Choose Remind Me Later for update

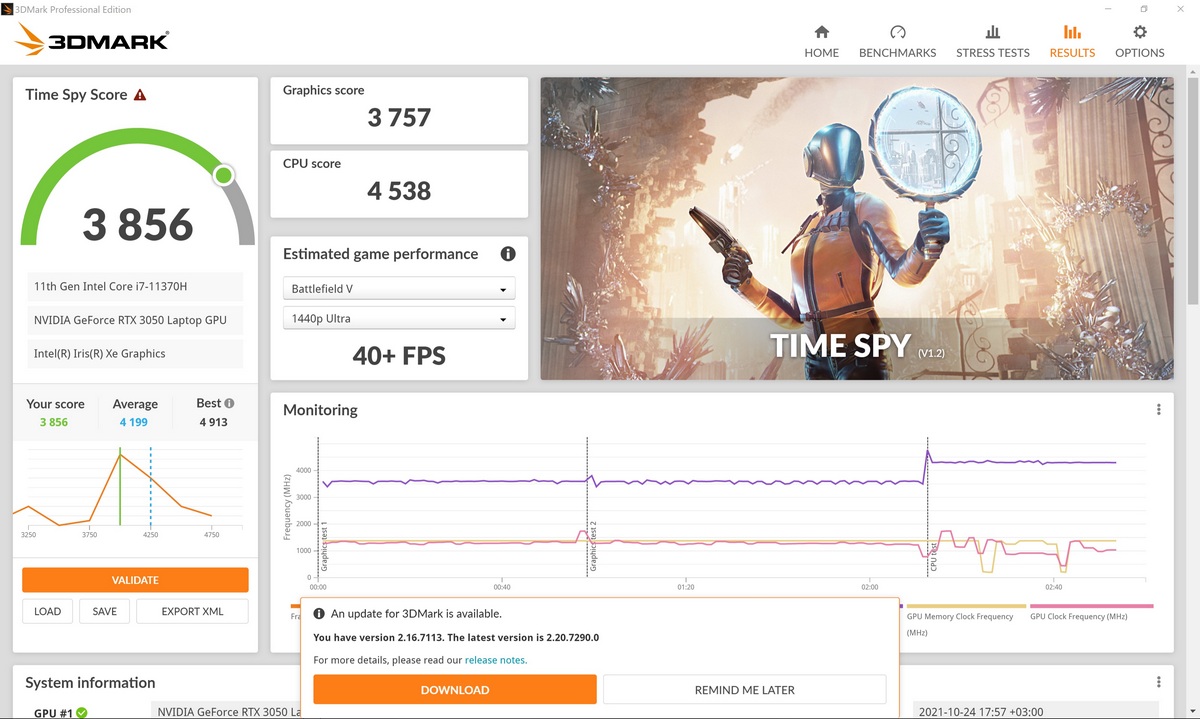(x=744, y=689)
